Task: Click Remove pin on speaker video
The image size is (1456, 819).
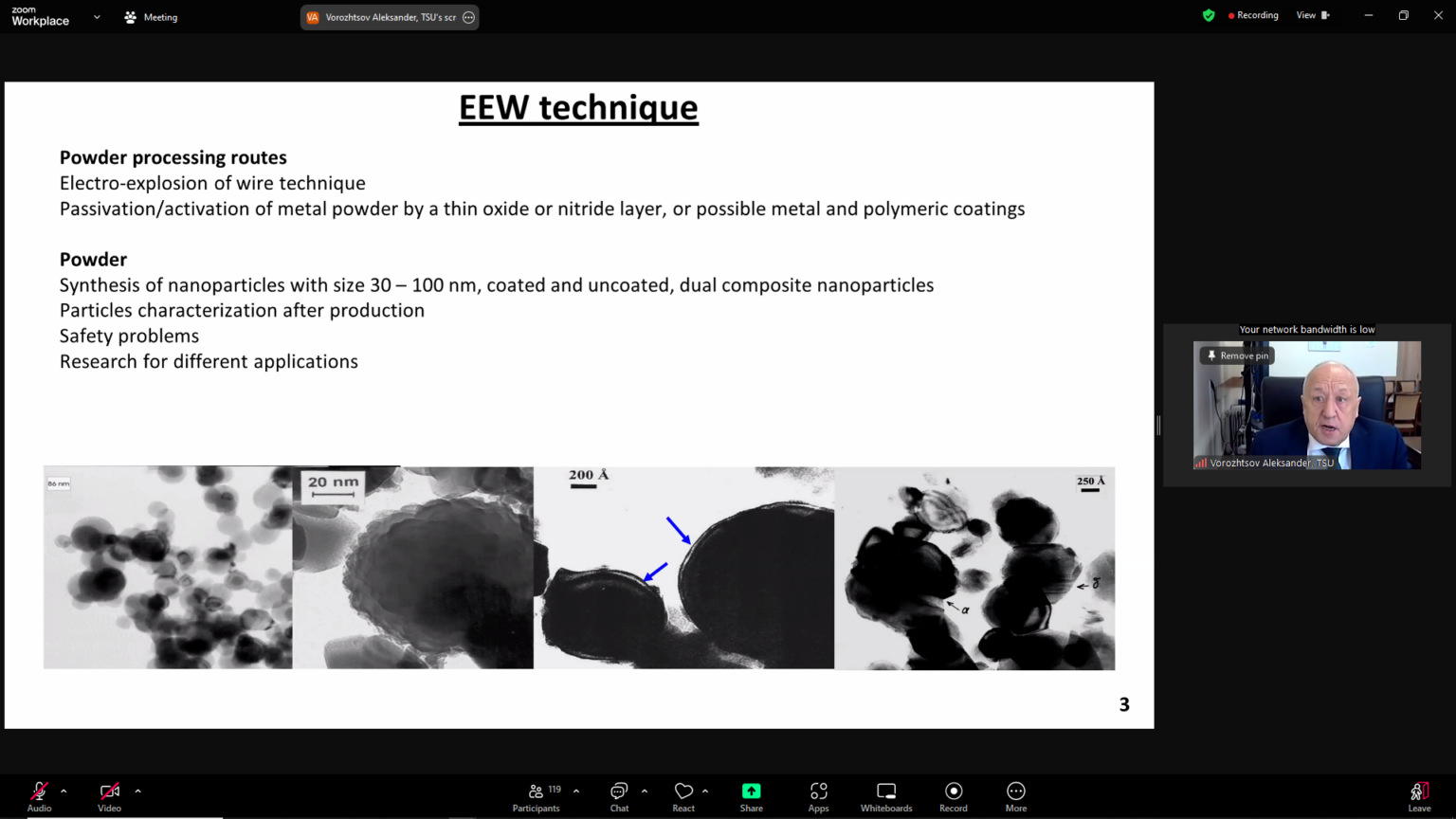Action: [x=1237, y=355]
